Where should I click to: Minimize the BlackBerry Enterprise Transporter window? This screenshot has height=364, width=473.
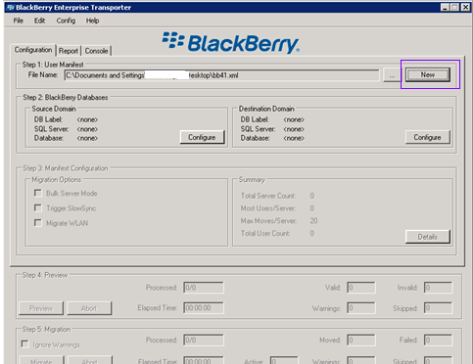445,7
